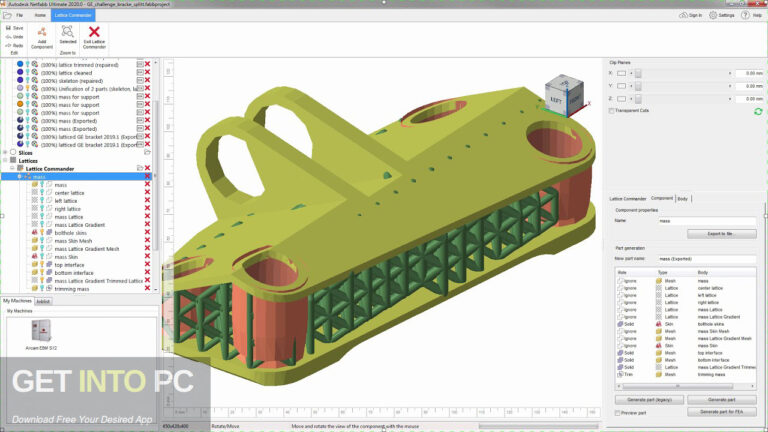Select the 'bolthole skins' row in part generation table
The height and width of the screenshot is (432, 768).
686,324
